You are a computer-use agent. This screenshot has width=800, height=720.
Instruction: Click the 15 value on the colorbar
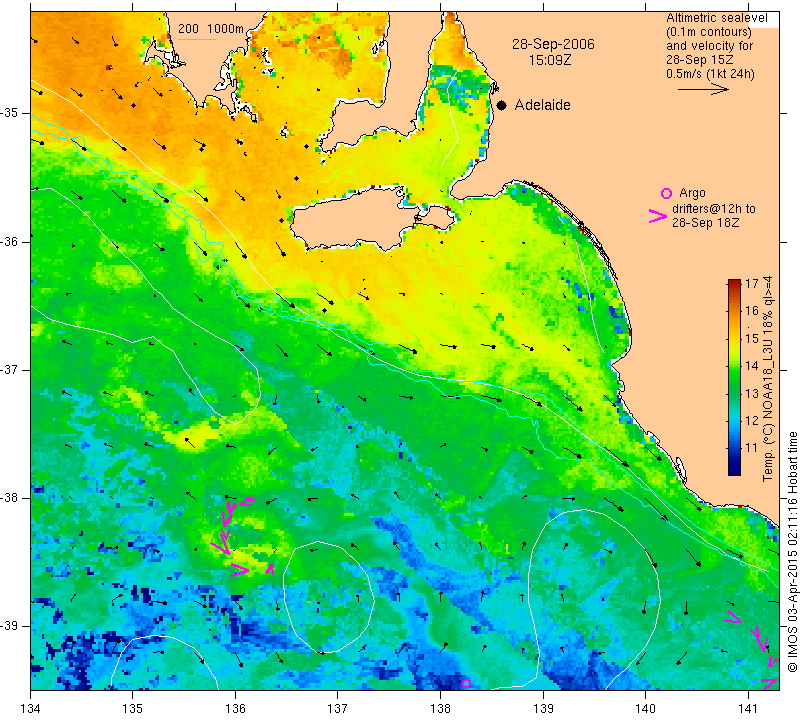(752, 339)
